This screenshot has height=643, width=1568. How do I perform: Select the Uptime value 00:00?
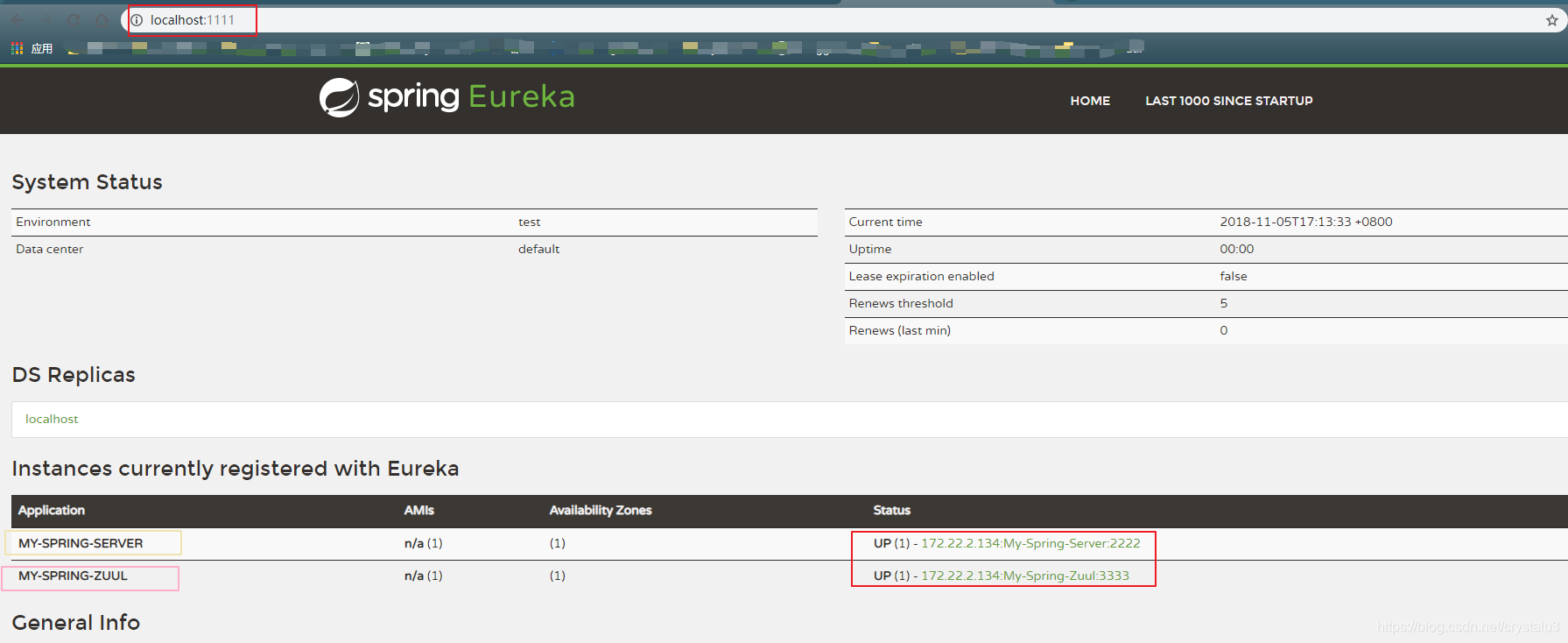point(1236,249)
